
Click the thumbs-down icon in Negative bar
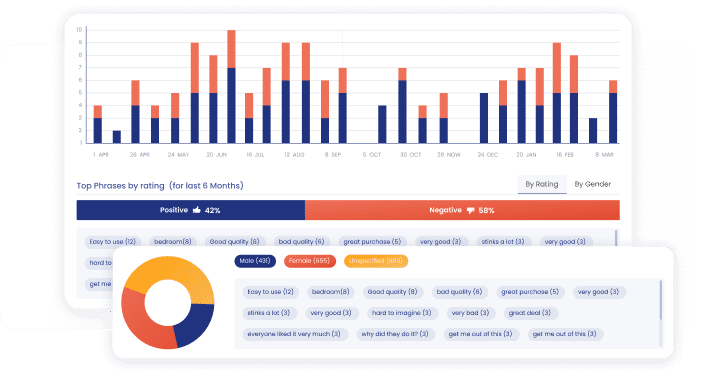click(x=470, y=210)
